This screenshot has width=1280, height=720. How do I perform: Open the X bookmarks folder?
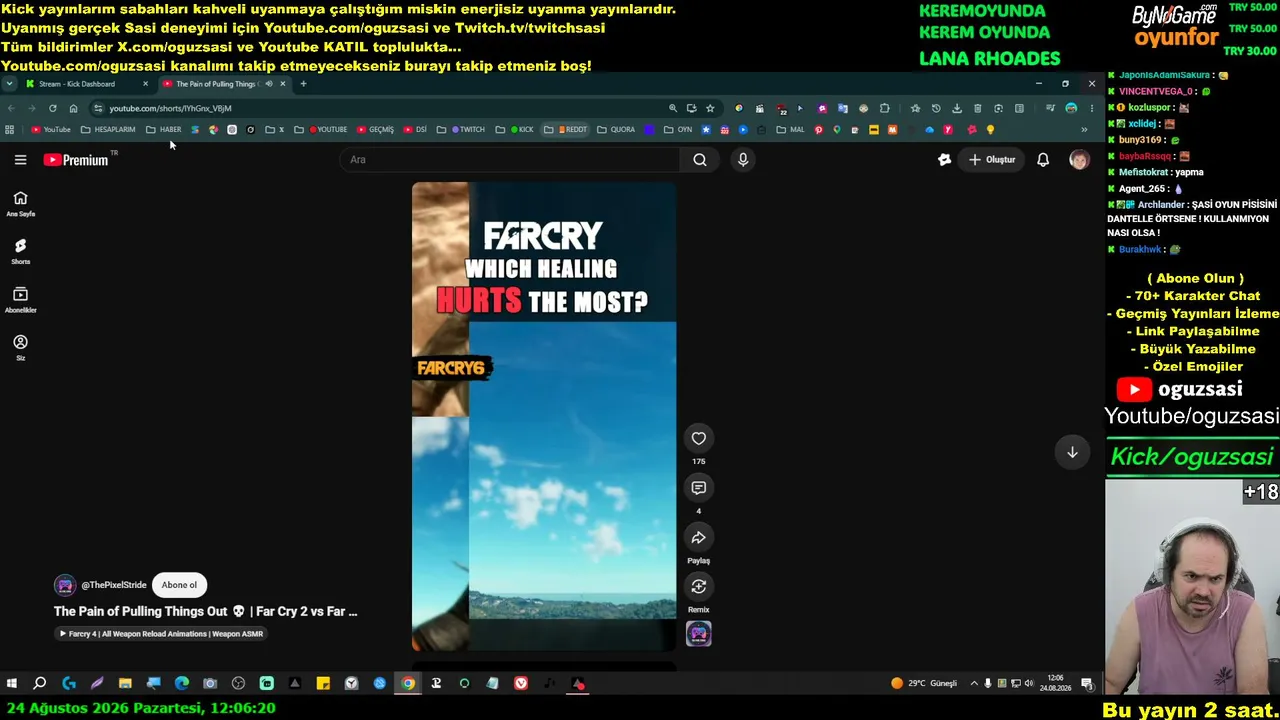point(275,130)
